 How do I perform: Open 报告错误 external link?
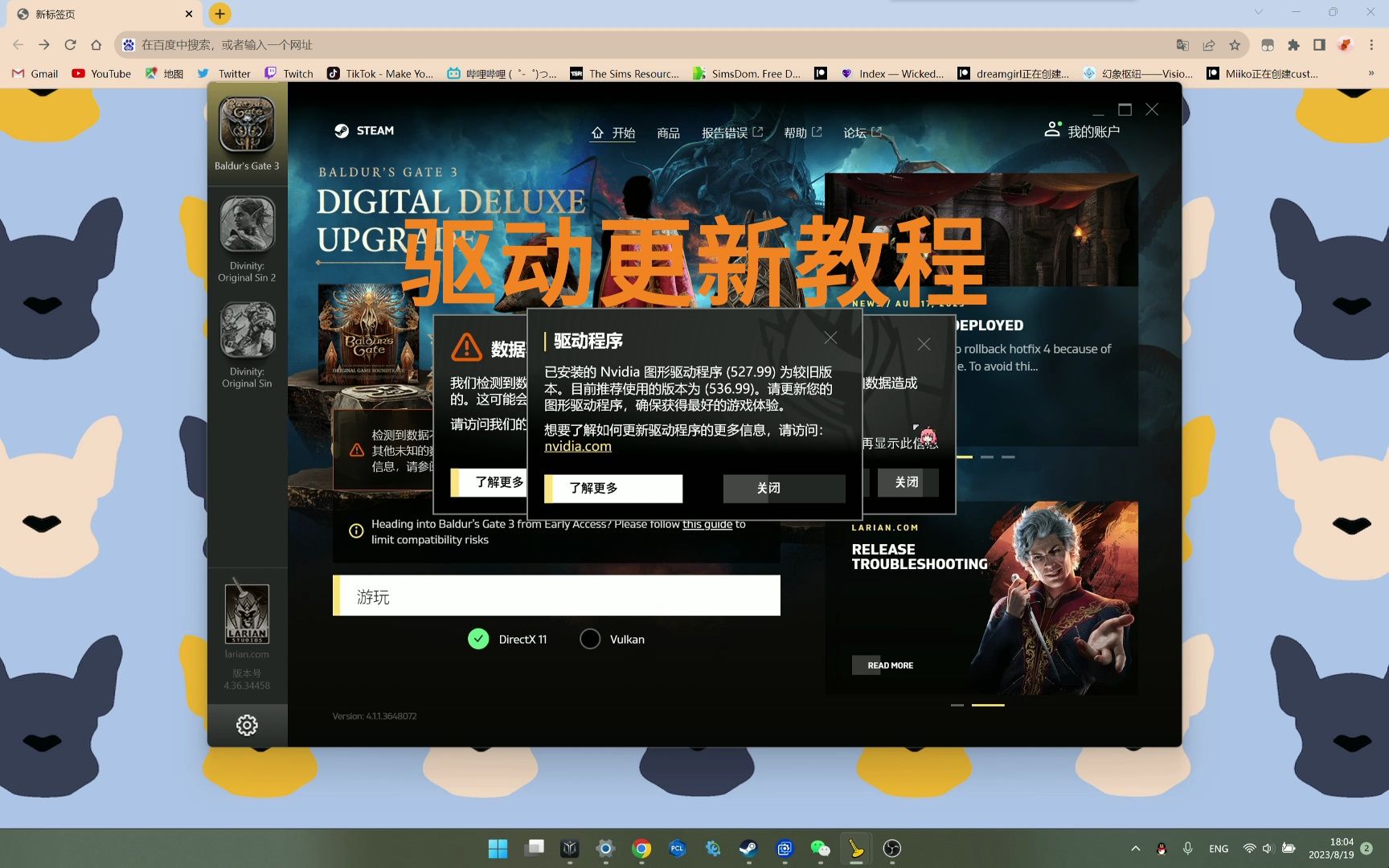tap(731, 133)
